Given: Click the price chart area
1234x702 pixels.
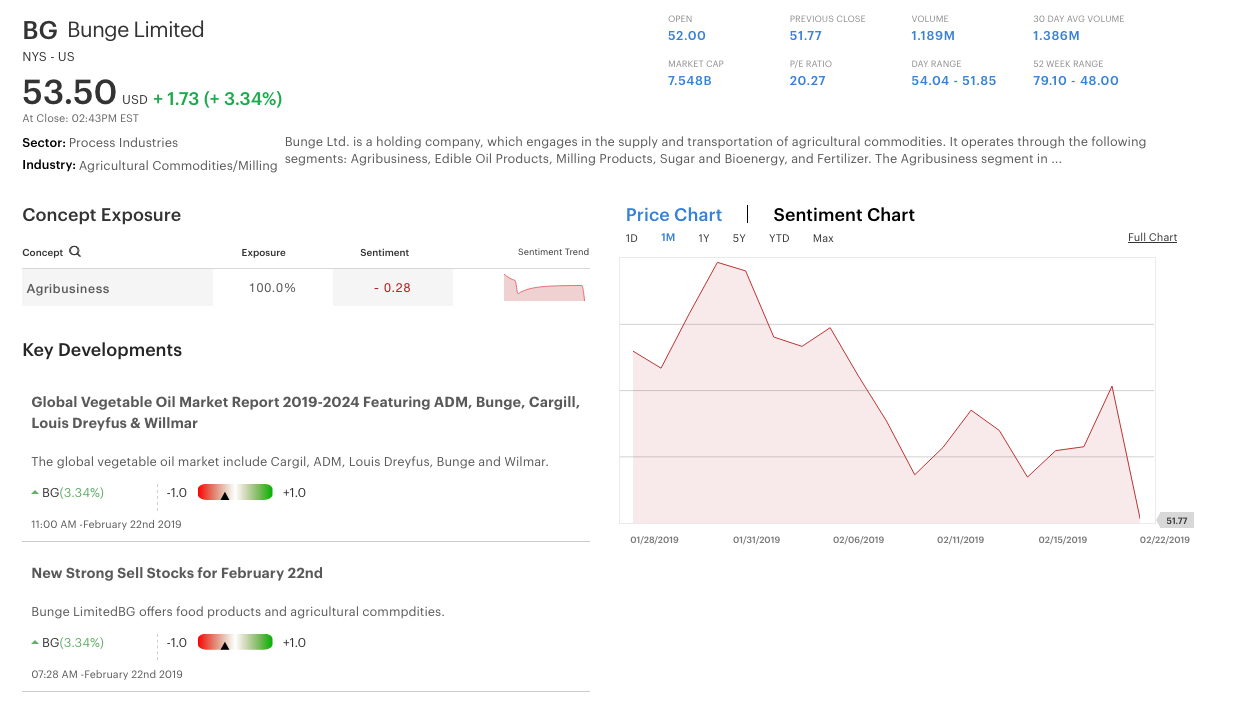Looking at the screenshot, I should click(887, 390).
